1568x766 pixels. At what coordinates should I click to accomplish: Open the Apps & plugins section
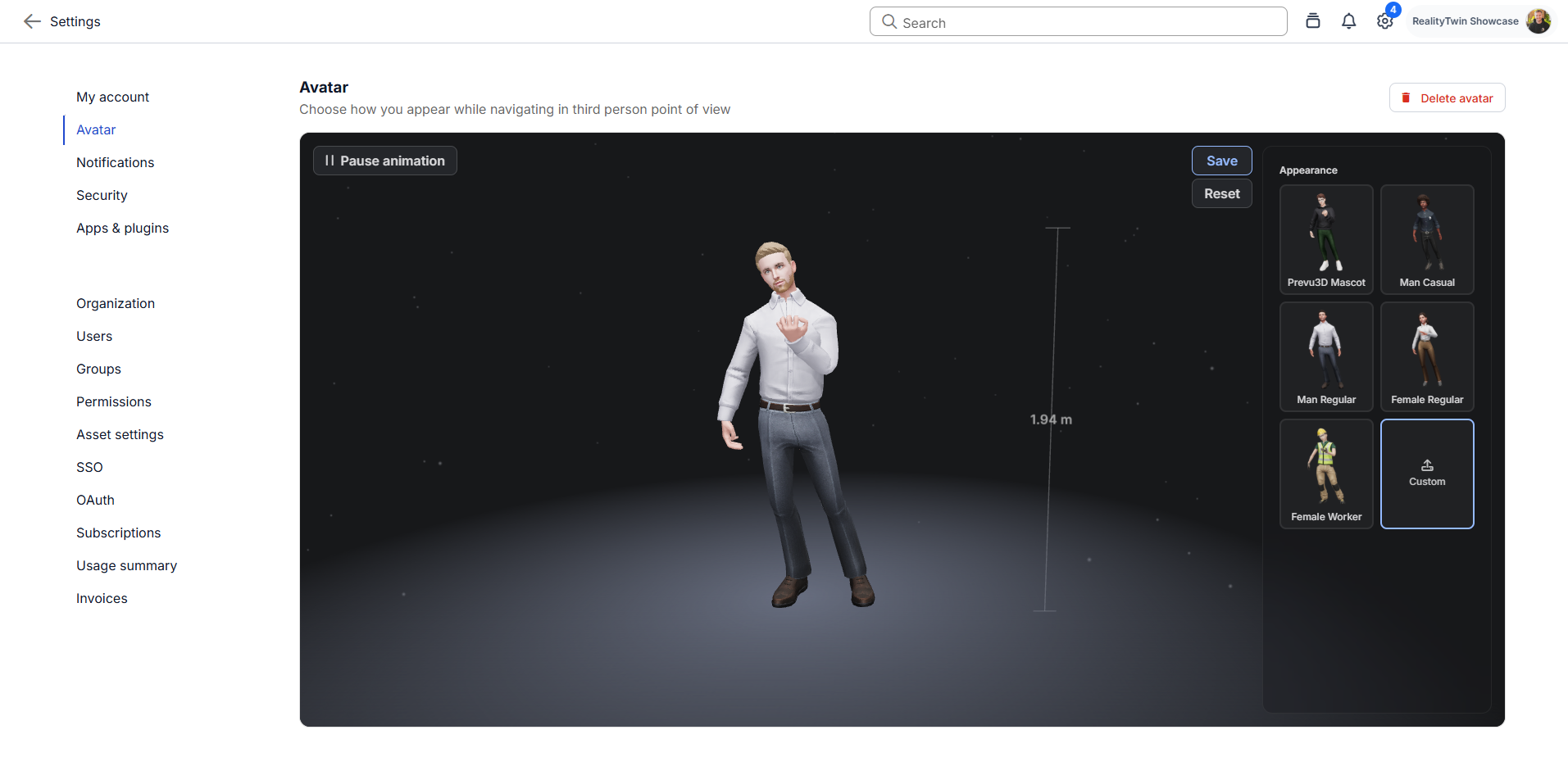coord(122,228)
